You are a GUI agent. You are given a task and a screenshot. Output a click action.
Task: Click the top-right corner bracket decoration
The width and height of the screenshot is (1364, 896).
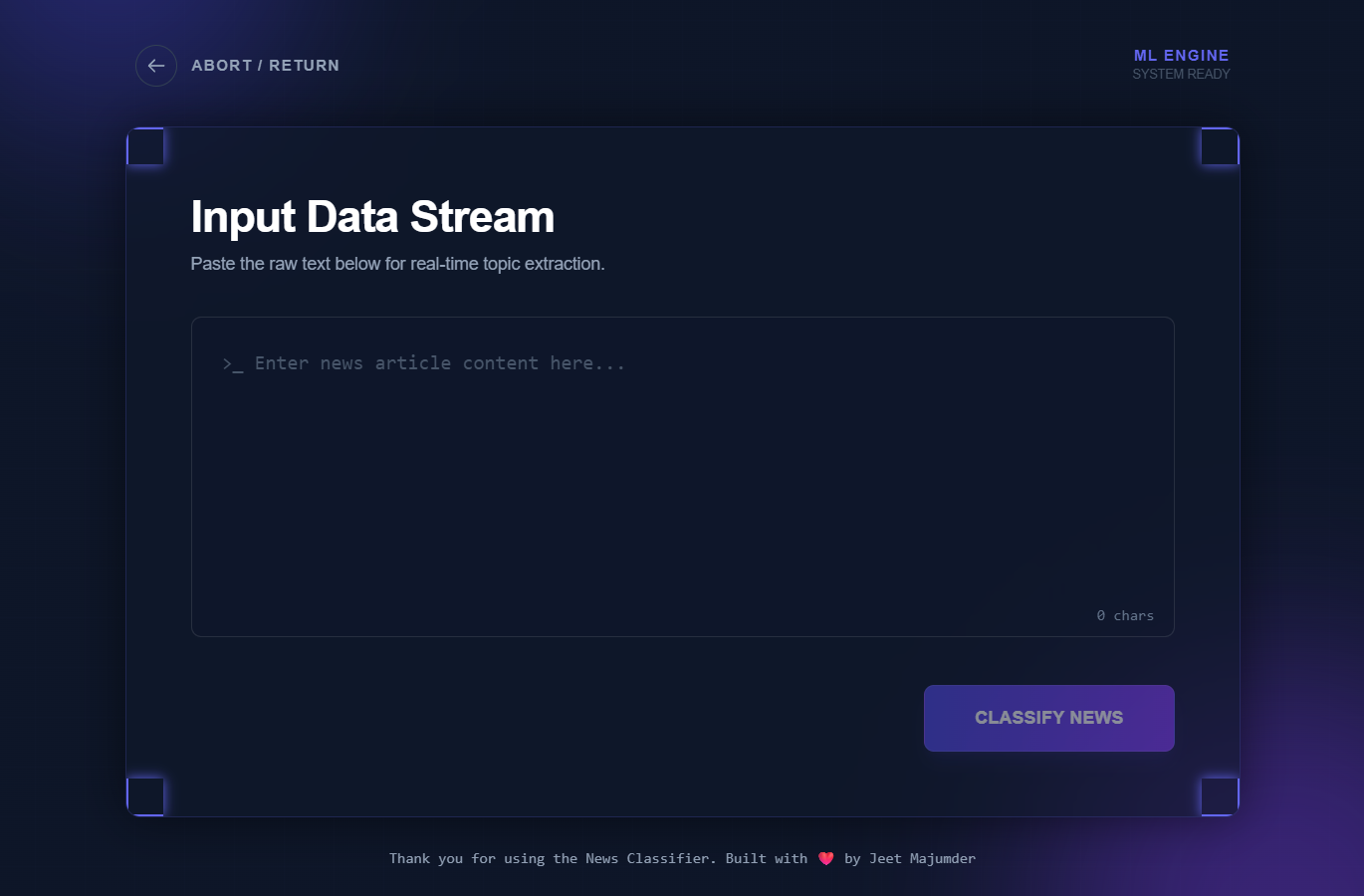1220,146
